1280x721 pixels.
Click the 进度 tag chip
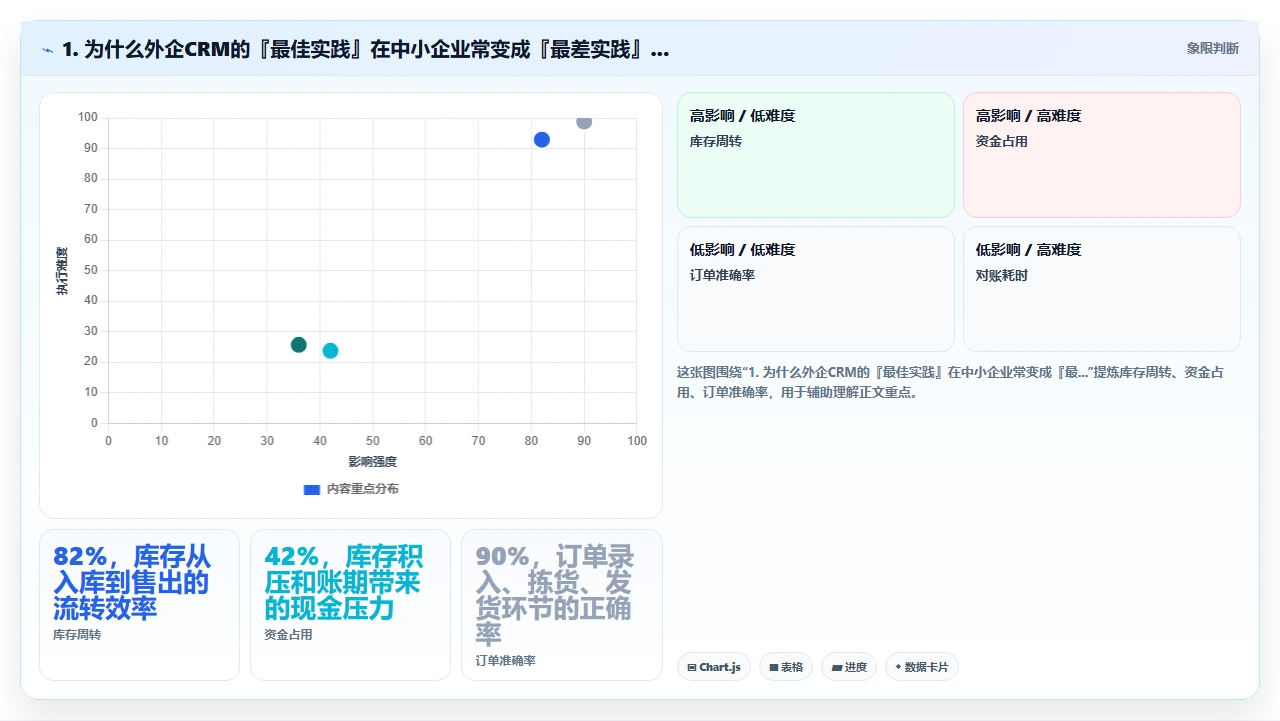[849, 667]
